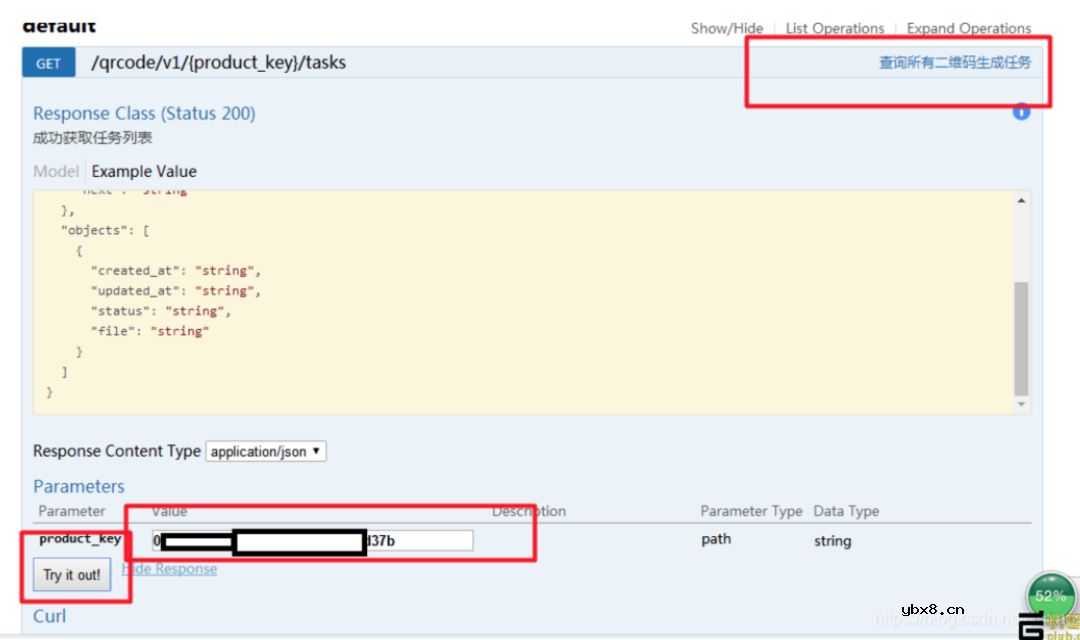Click the List Operations link

834,28
